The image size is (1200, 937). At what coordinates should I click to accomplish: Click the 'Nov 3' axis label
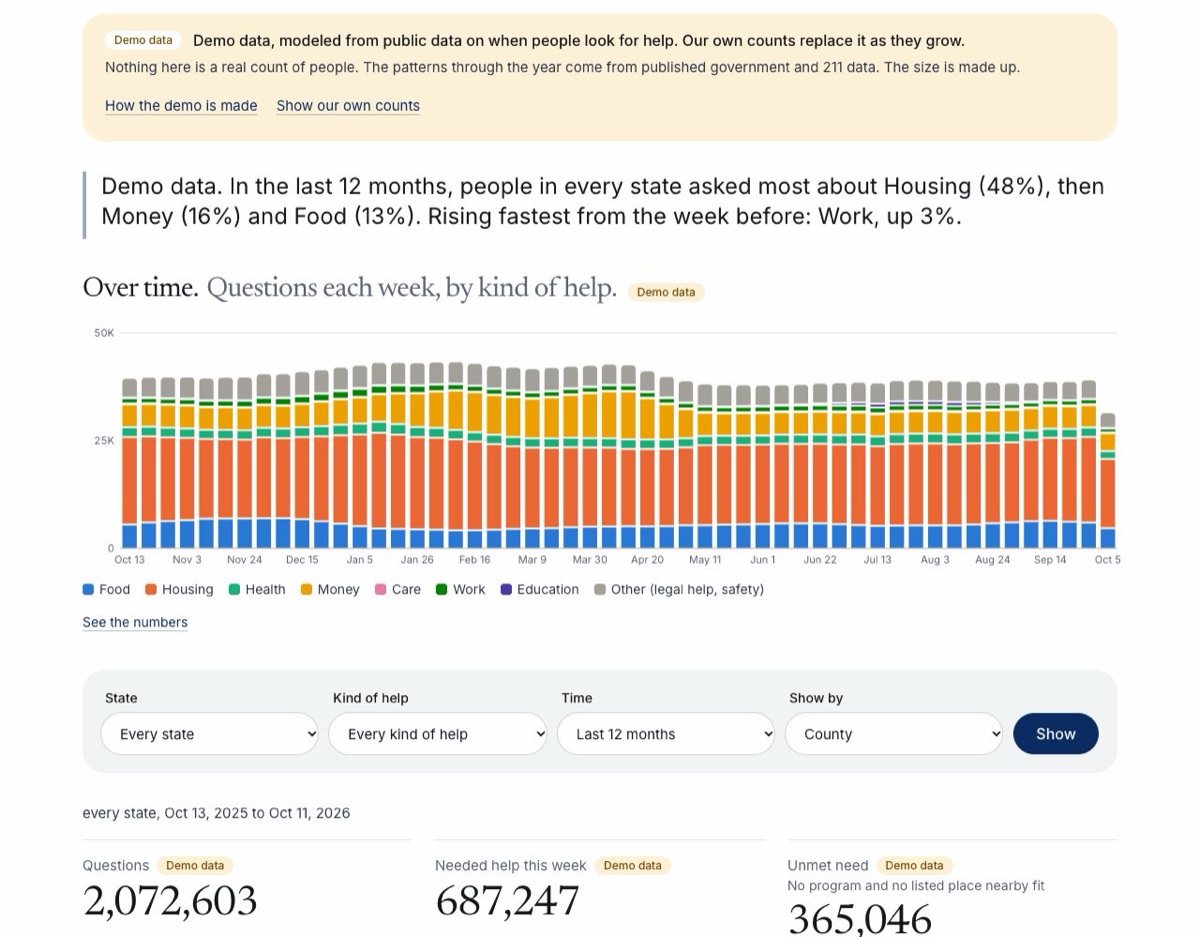[187, 560]
